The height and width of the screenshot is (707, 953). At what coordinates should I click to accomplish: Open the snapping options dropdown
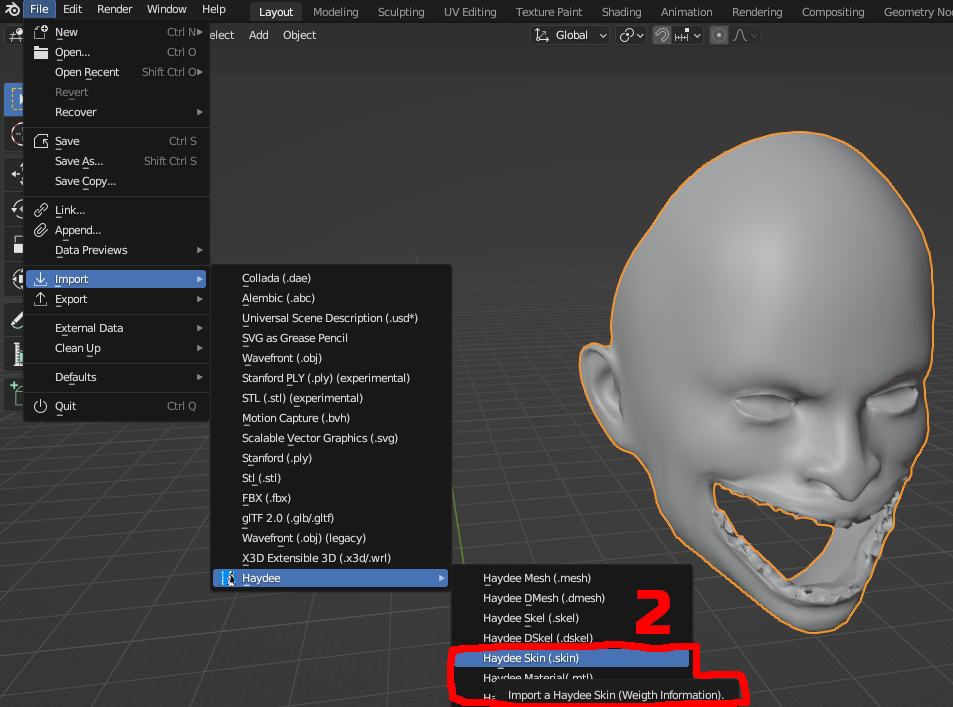(x=687, y=35)
